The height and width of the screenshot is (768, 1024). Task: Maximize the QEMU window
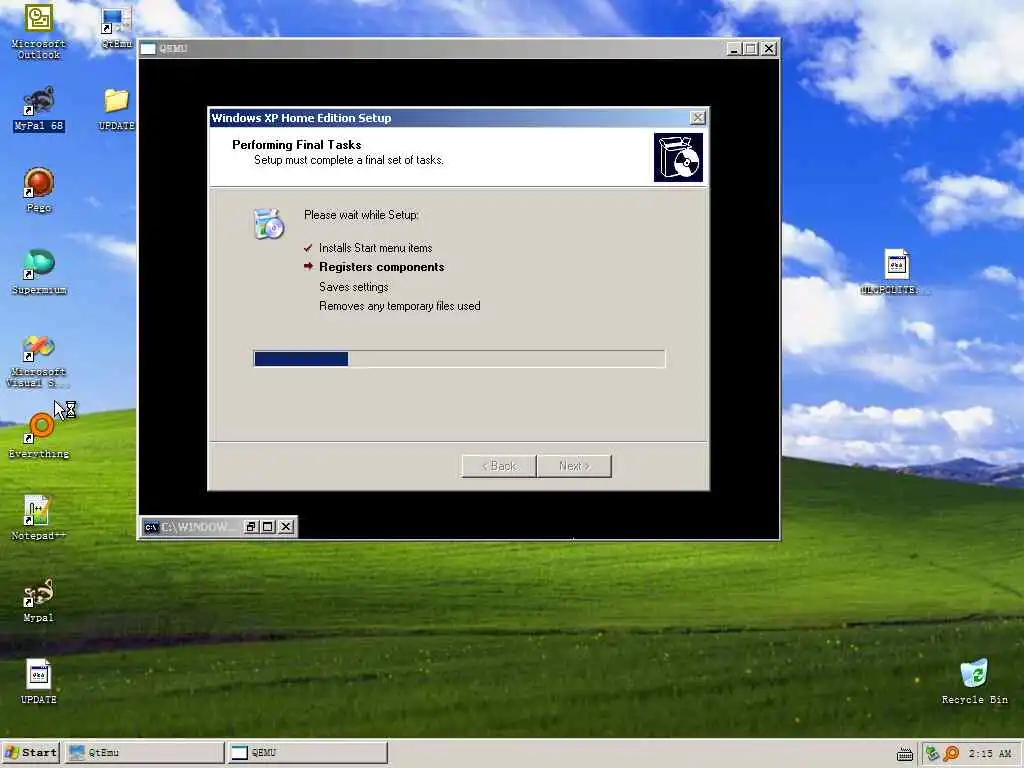click(750, 48)
